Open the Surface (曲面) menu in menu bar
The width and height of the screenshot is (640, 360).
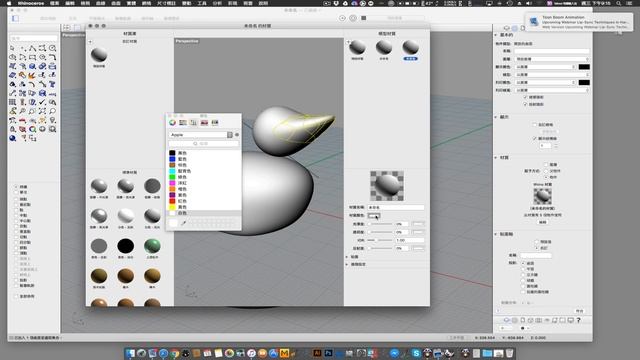click(x=116, y=3)
